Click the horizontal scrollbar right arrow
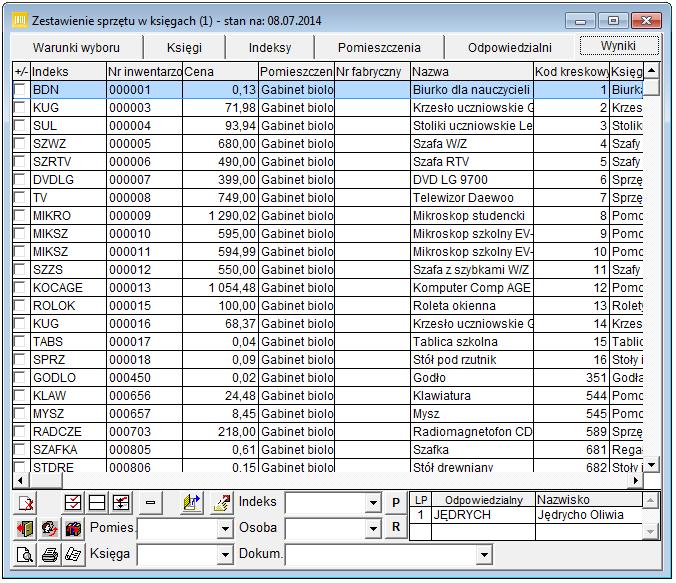This screenshot has height=583, width=676. coord(636,480)
